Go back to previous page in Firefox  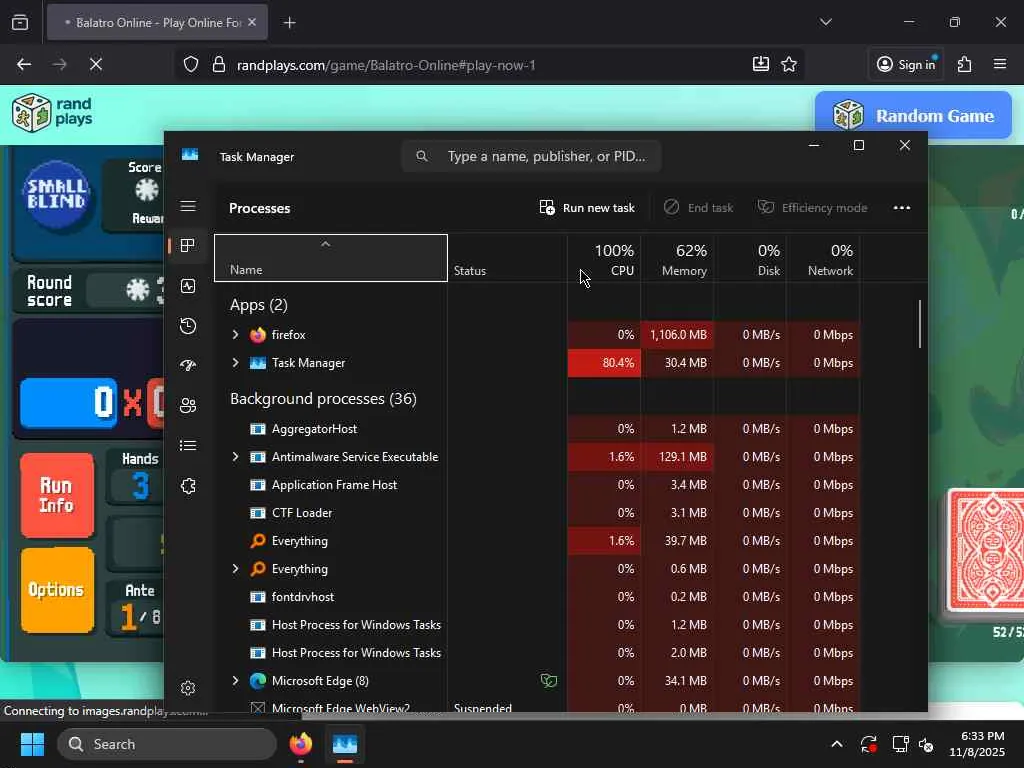click(24, 64)
